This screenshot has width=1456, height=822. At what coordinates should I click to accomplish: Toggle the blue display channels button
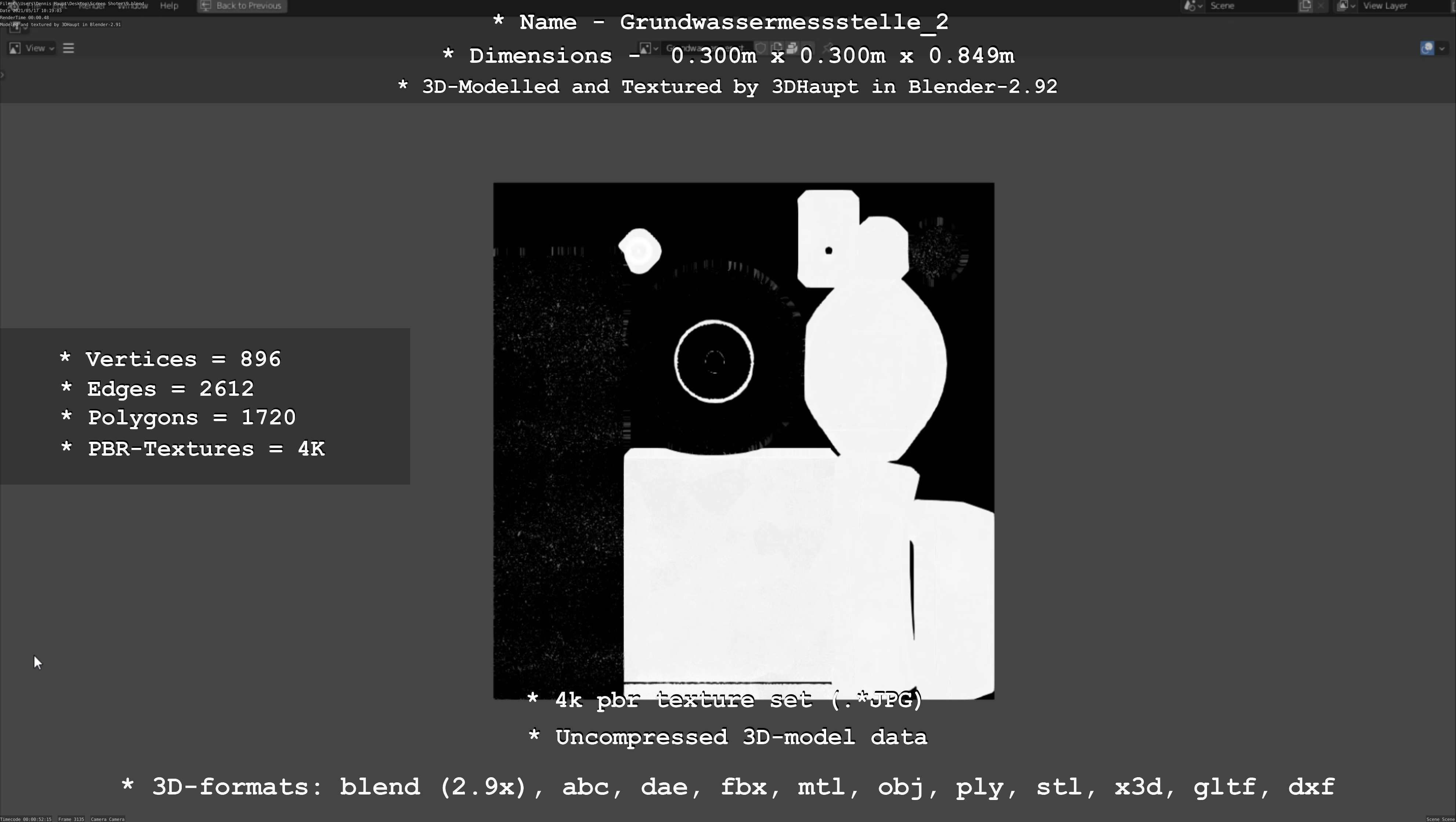point(1427,48)
